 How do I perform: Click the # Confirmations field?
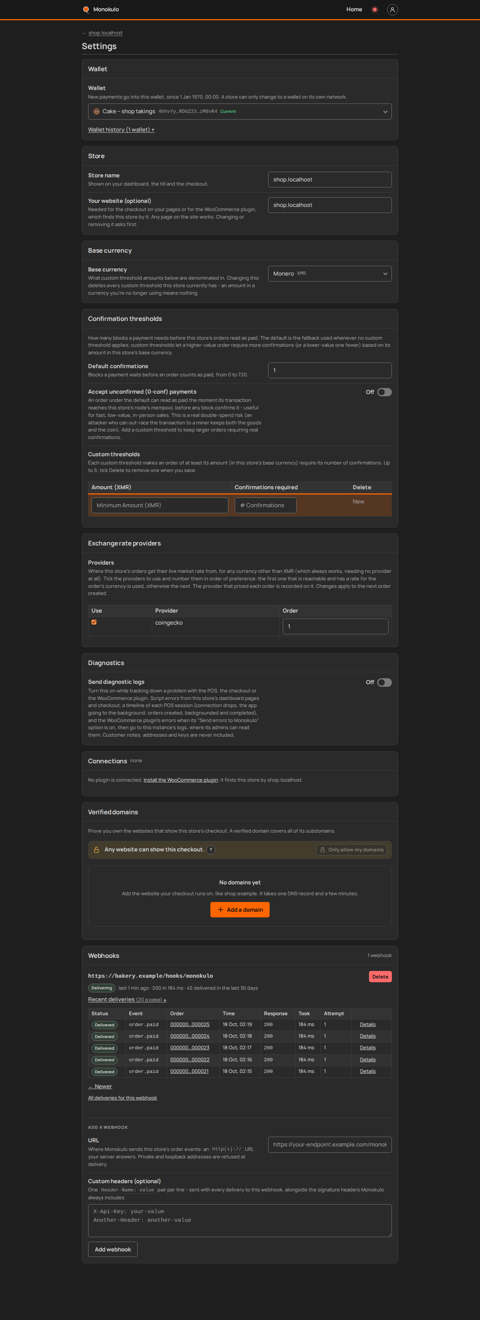coord(266,505)
